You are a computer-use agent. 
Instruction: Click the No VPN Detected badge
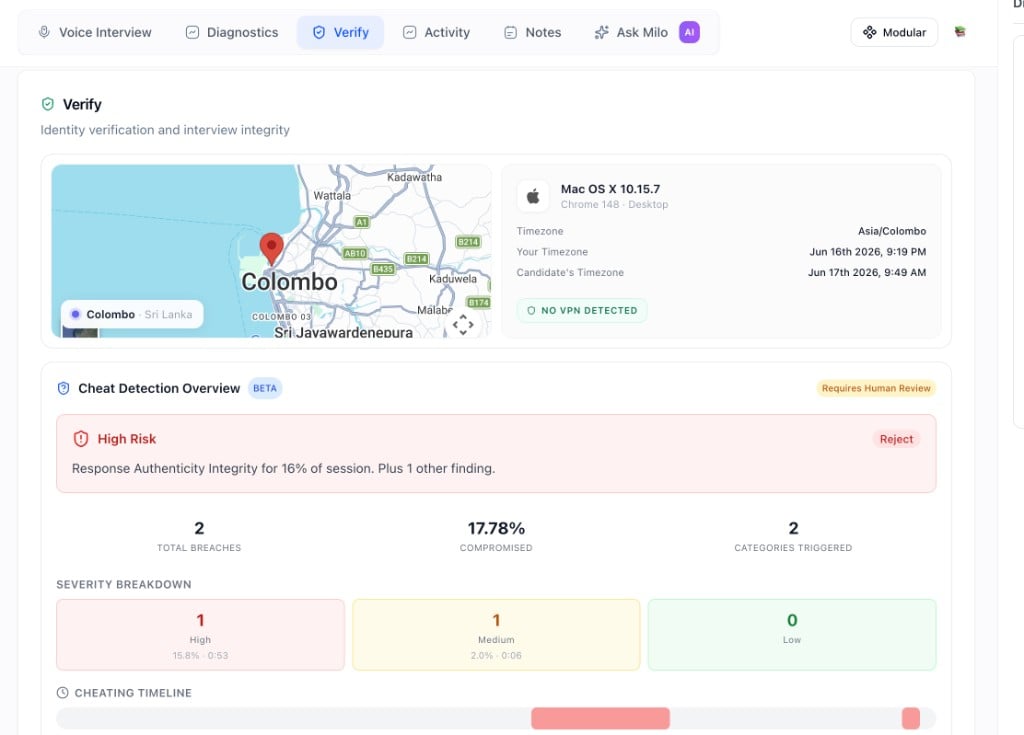coord(582,310)
